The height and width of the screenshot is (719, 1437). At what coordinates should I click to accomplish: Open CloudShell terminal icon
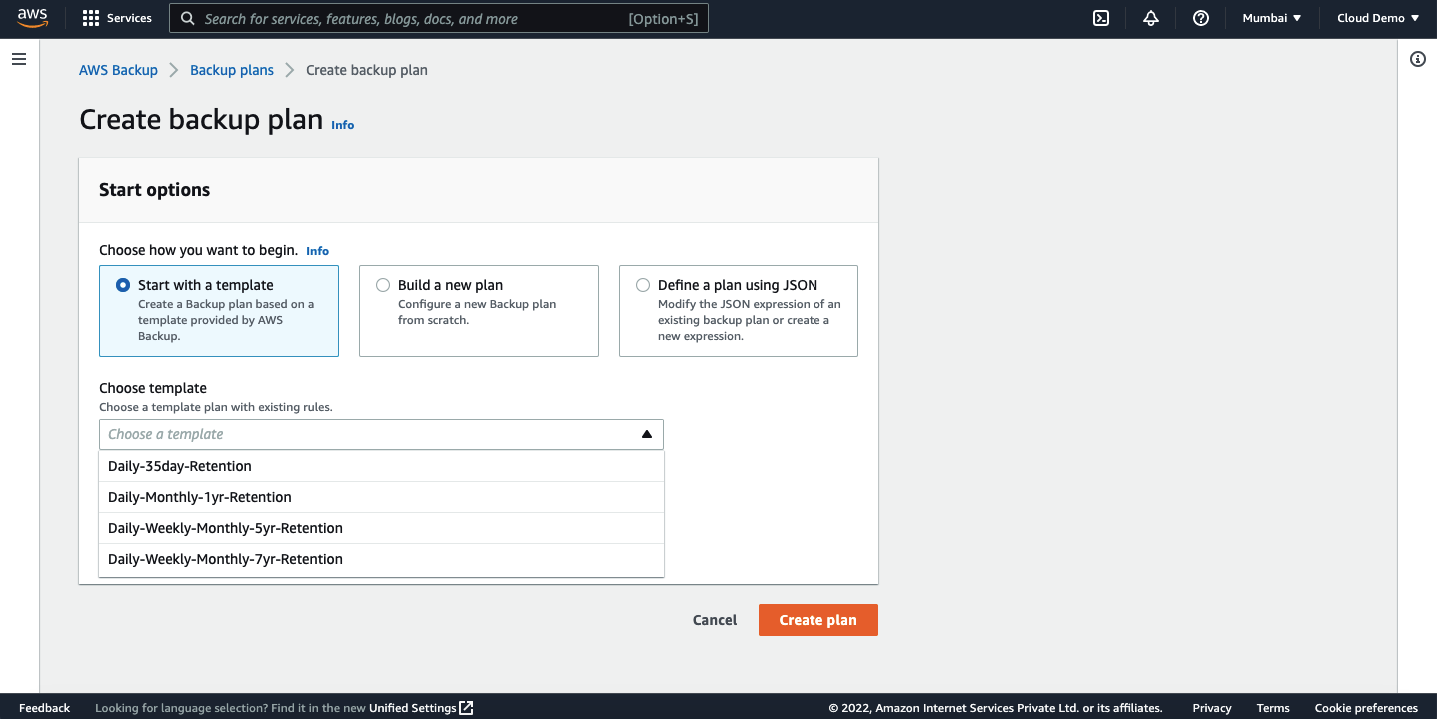1101,18
